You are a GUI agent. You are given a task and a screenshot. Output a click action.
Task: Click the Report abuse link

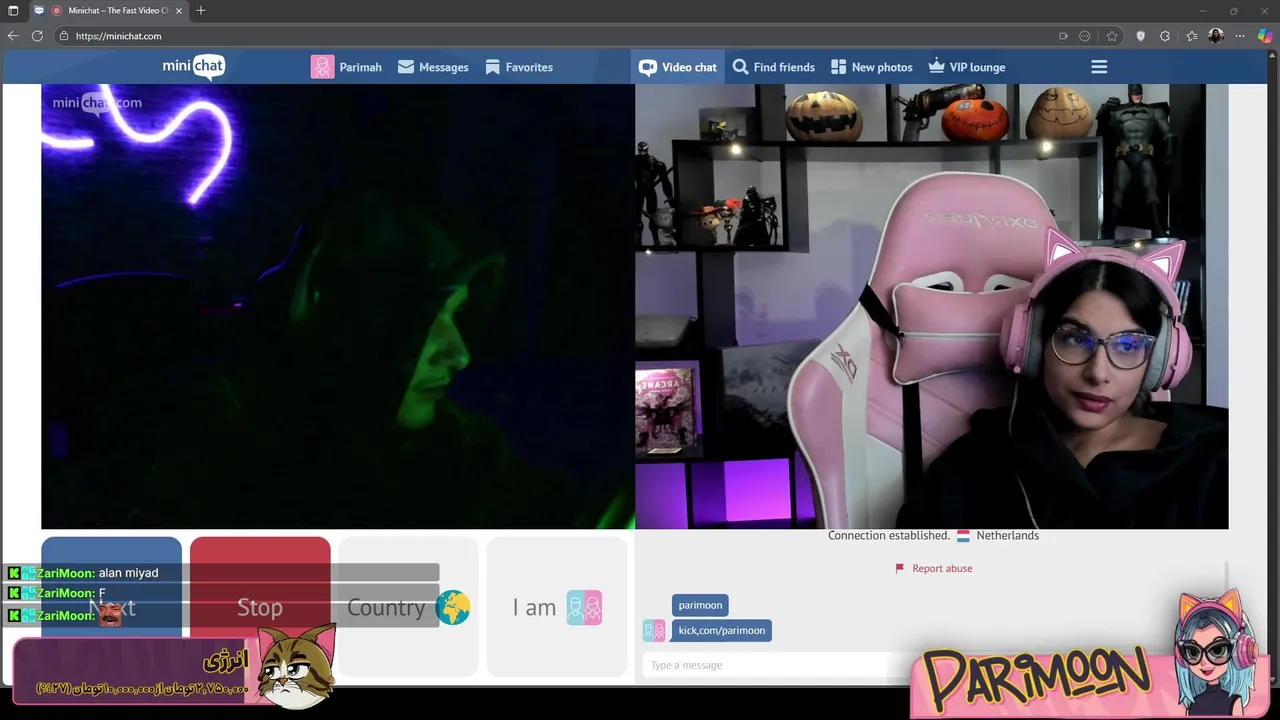(x=942, y=568)
